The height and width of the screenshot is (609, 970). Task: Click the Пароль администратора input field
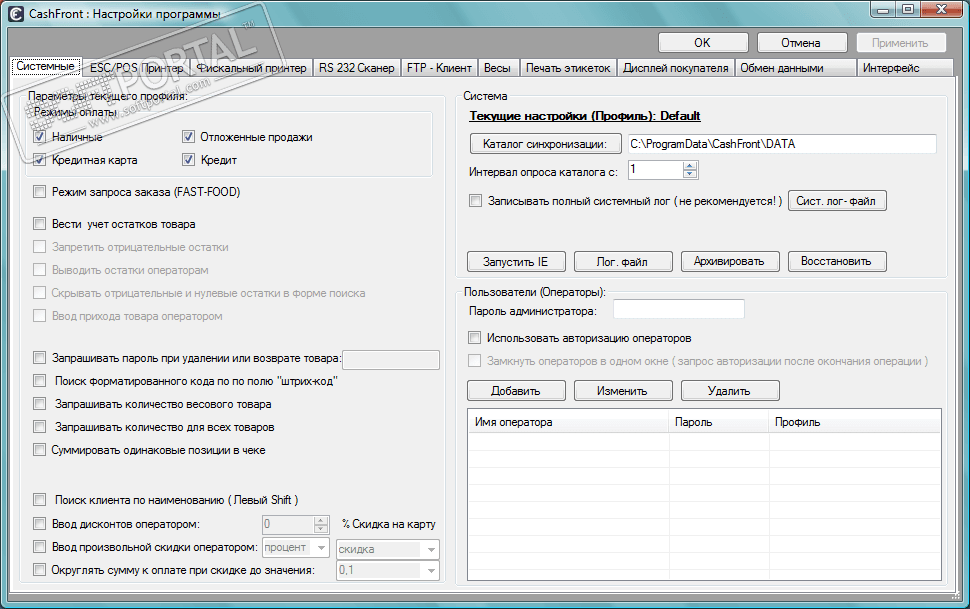click(679, 309)
